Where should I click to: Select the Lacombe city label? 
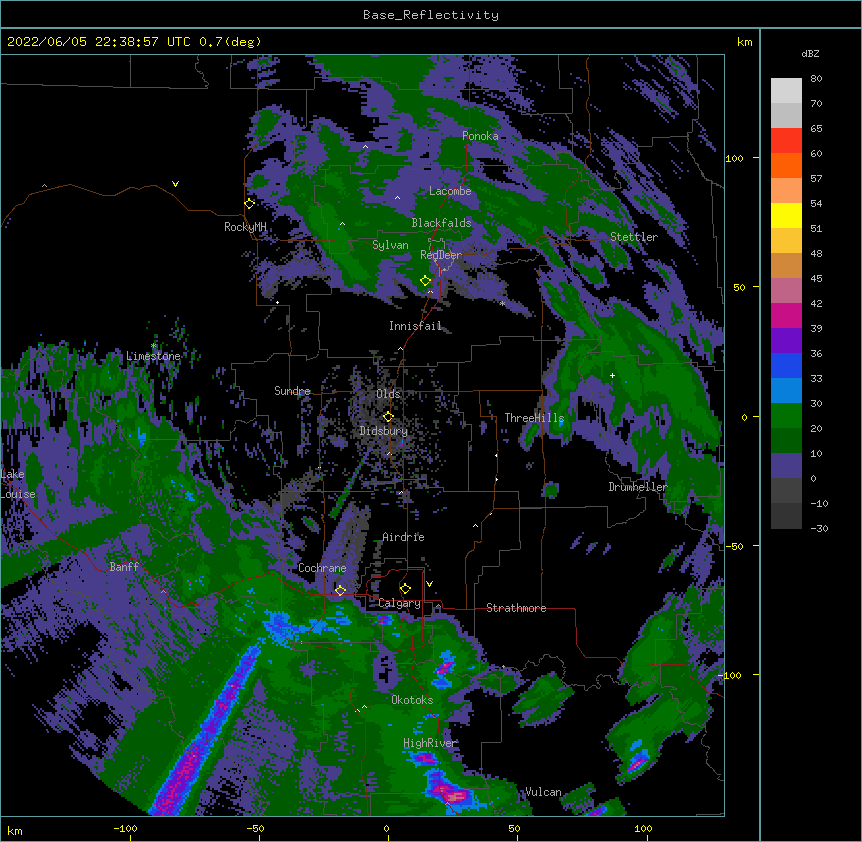[450, 191]
